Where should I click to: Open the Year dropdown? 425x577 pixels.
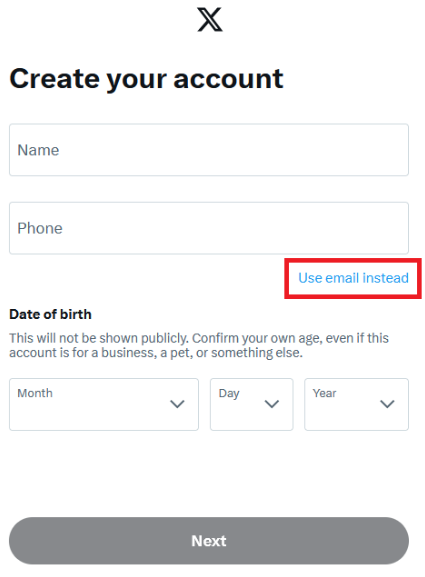click(x=357, y=404)
